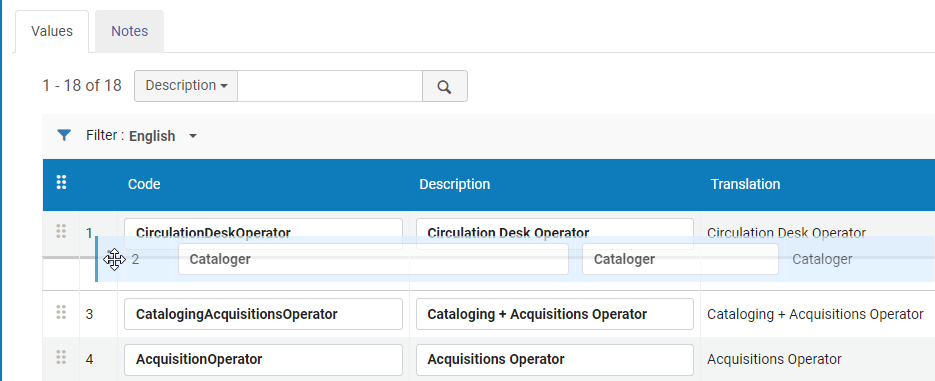Click the search text input box
The image size is (935, 381).
click(x=330, y=86)
